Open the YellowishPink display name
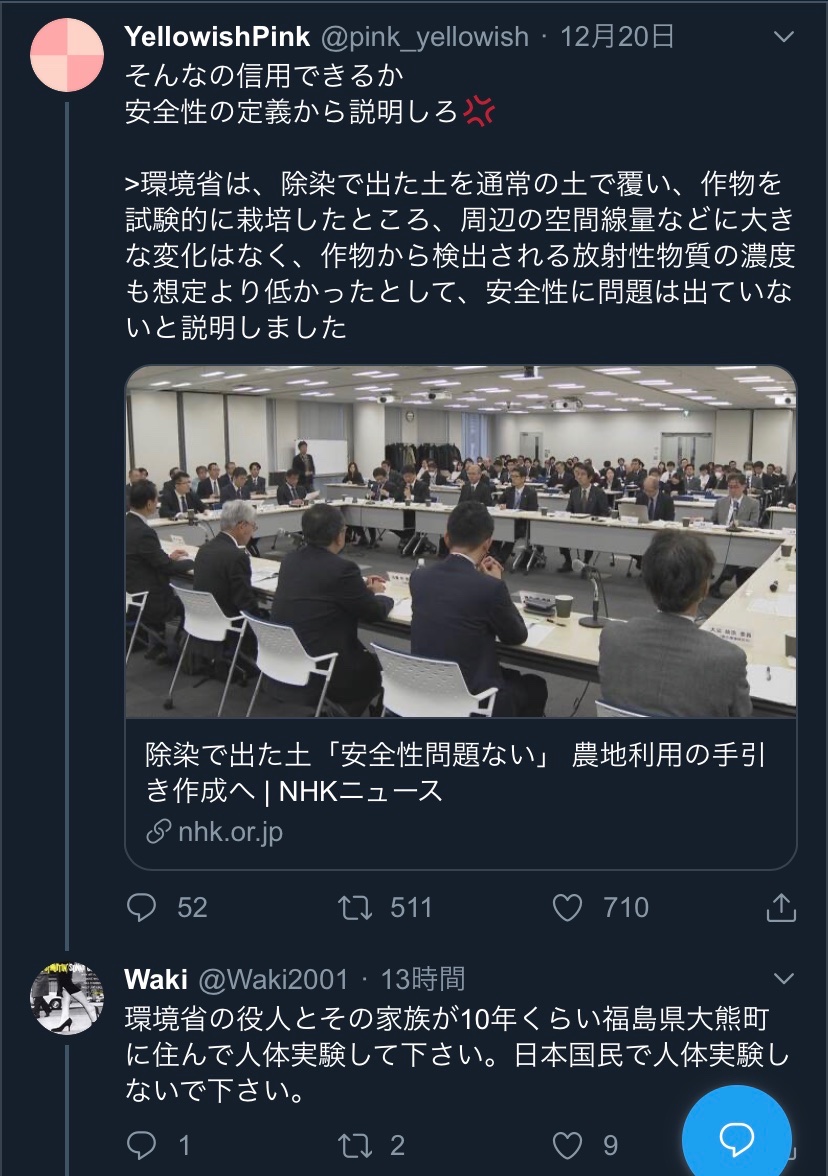This screenshot has height=1176, width=828. (x=217, y=36)
